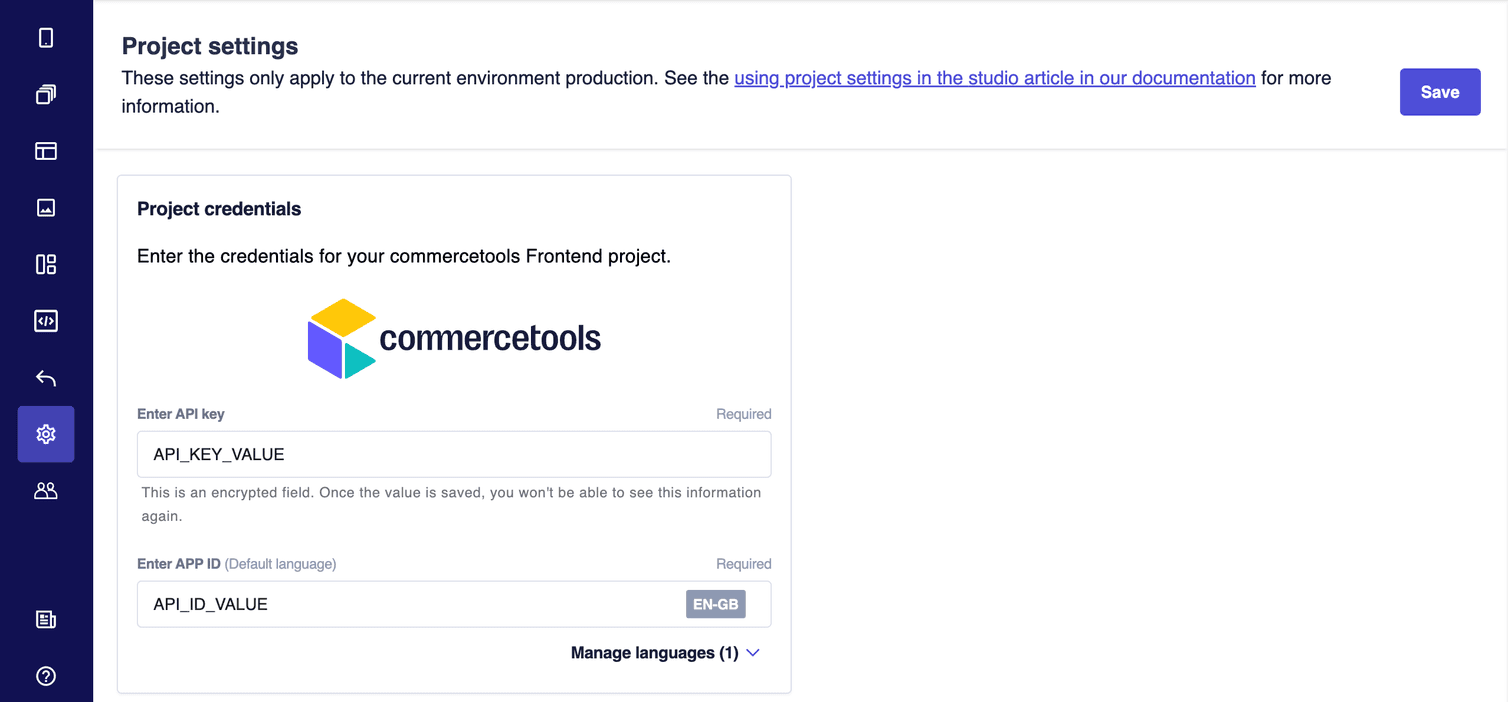Select the layouts panel icon
This screenshot has height=702, width=1508.
(46, 150)
